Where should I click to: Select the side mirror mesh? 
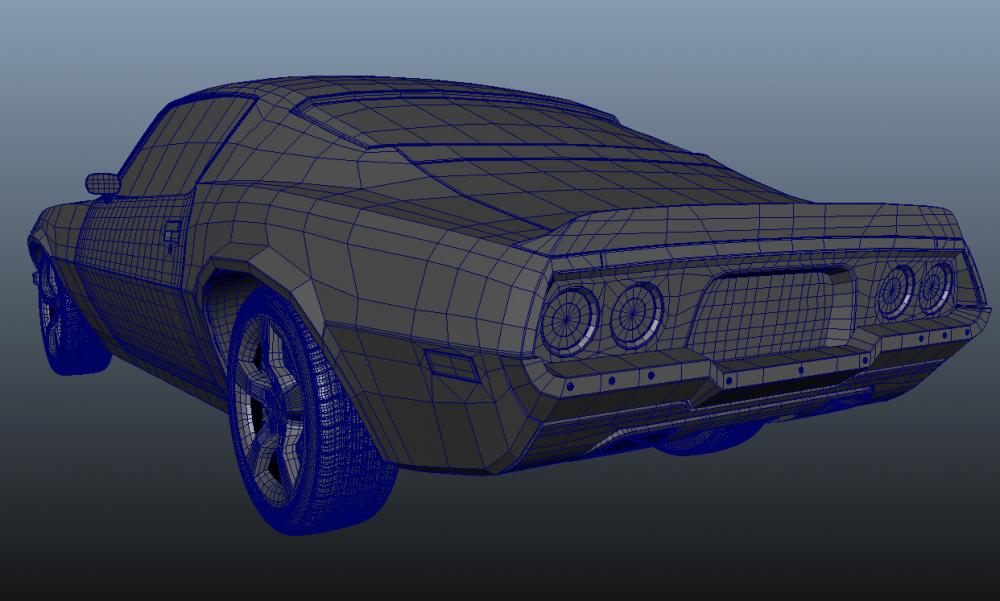[x=103, y=184]
